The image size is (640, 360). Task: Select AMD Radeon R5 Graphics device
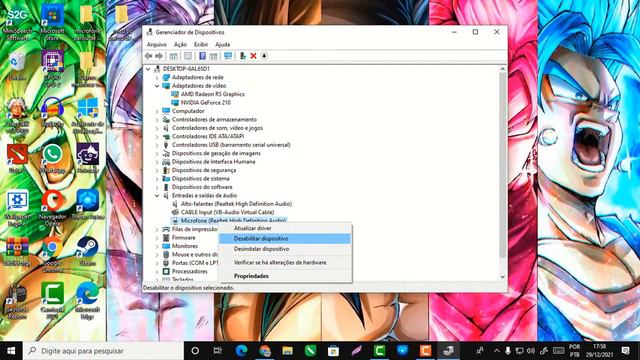213,94
